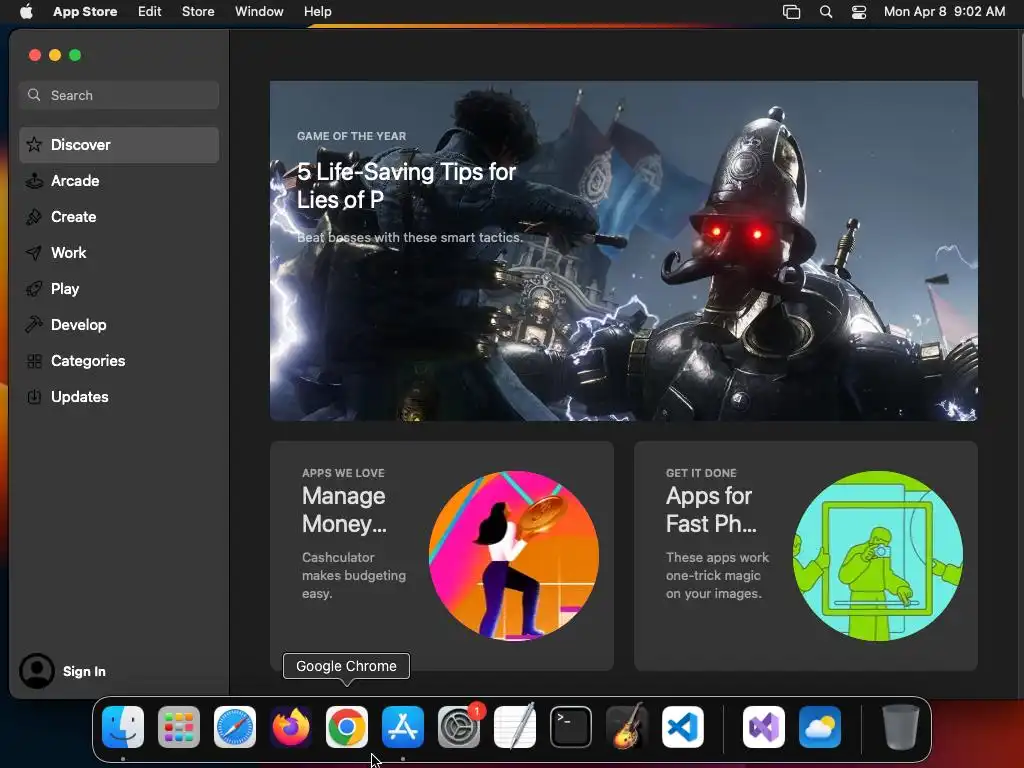
Task: Launch Visual Studio Code from the Dock
Action: coord(683,727)
